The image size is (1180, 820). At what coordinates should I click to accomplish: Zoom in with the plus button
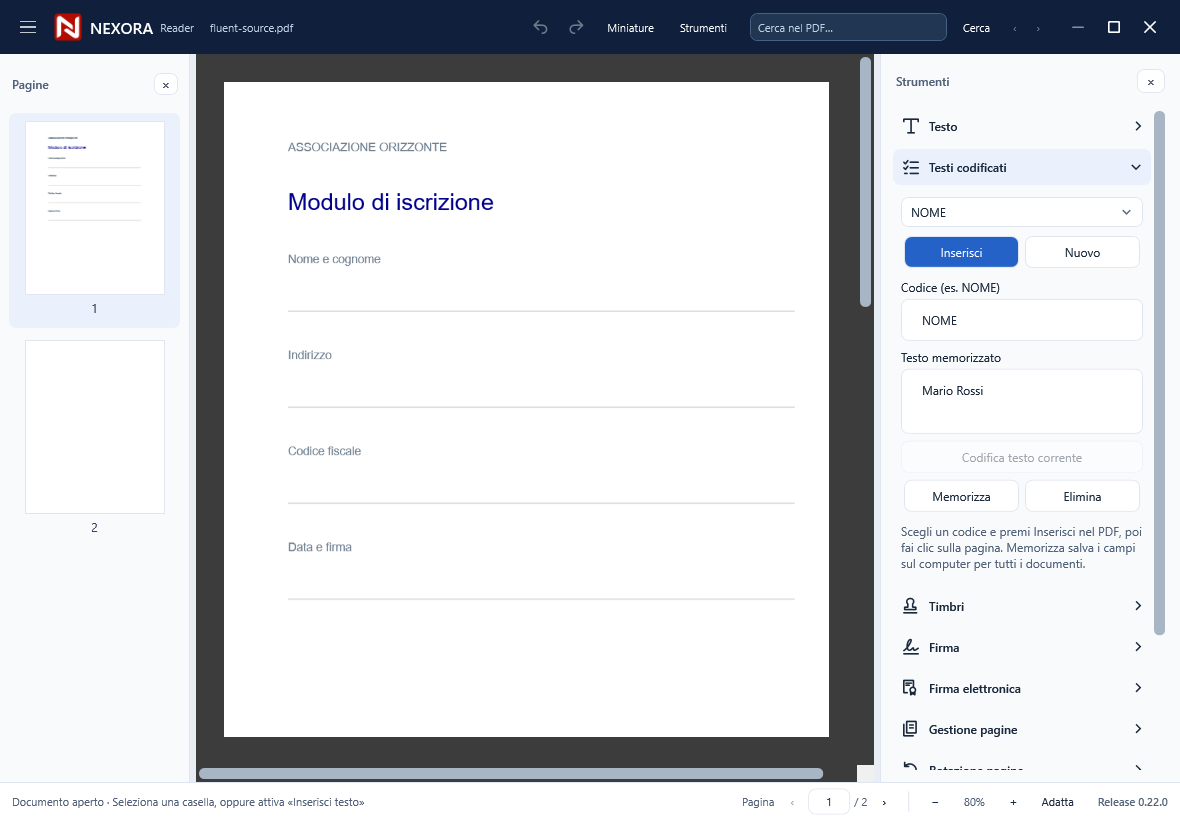(x=1013, y=802)
